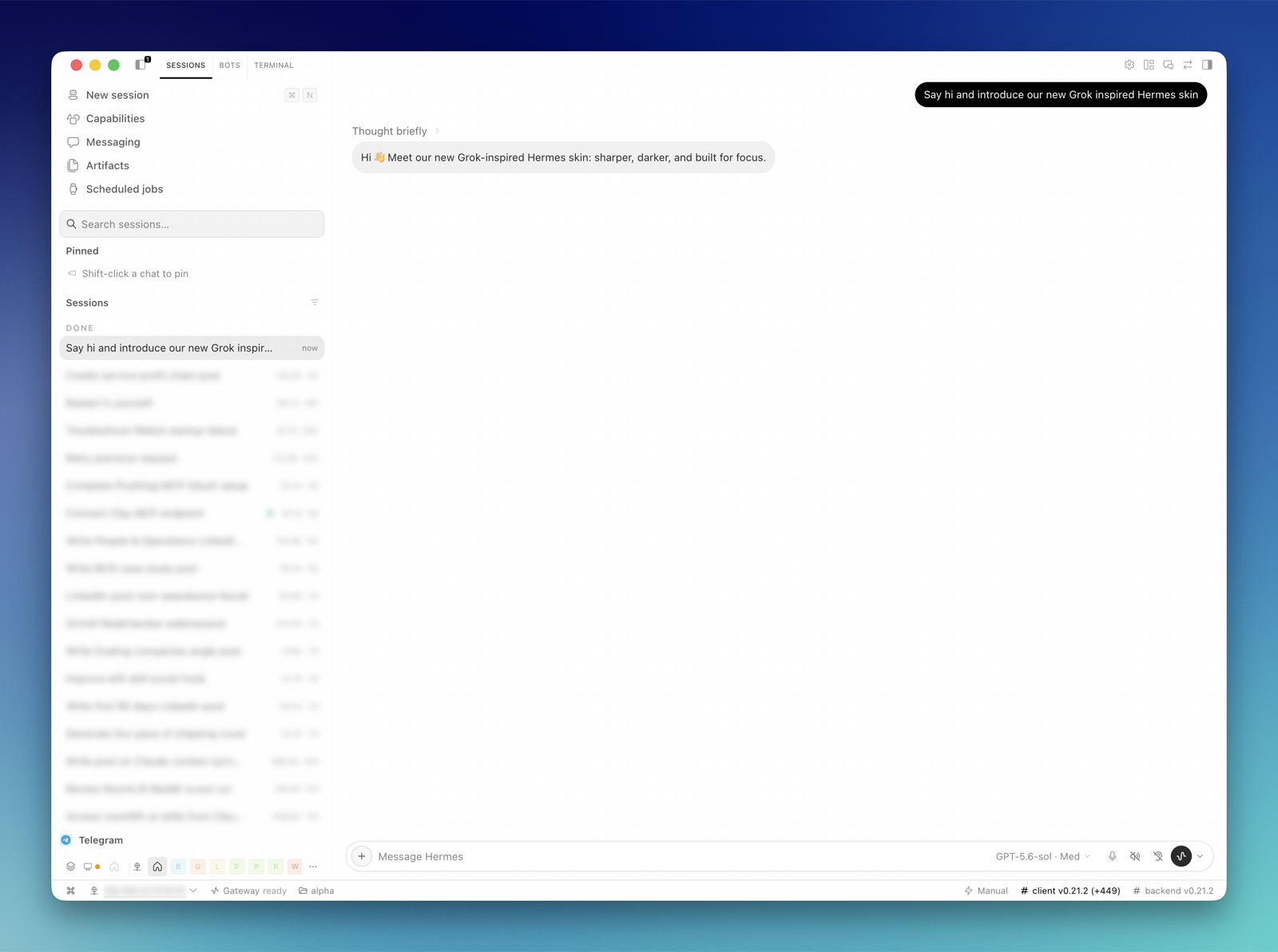Select the yellow L profile badge
Viewport: 1278px width, 952px height.
coord(217,867)
